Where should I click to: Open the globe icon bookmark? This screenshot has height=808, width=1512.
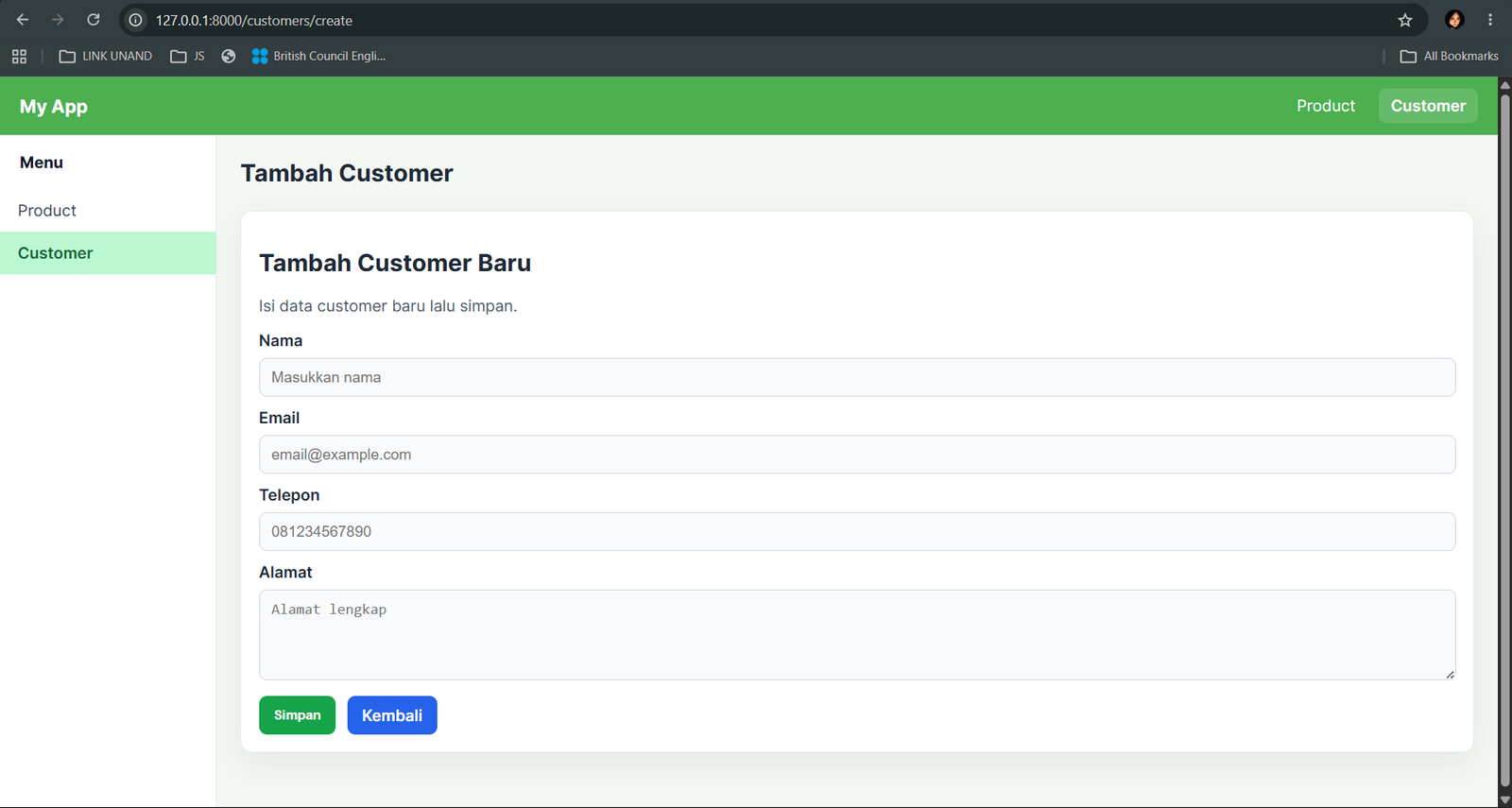pyautogui.click(x=229, y=57)
